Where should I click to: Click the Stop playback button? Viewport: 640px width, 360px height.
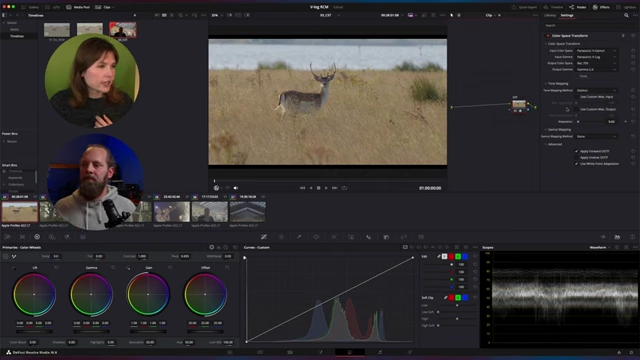(x=318, y=188)
